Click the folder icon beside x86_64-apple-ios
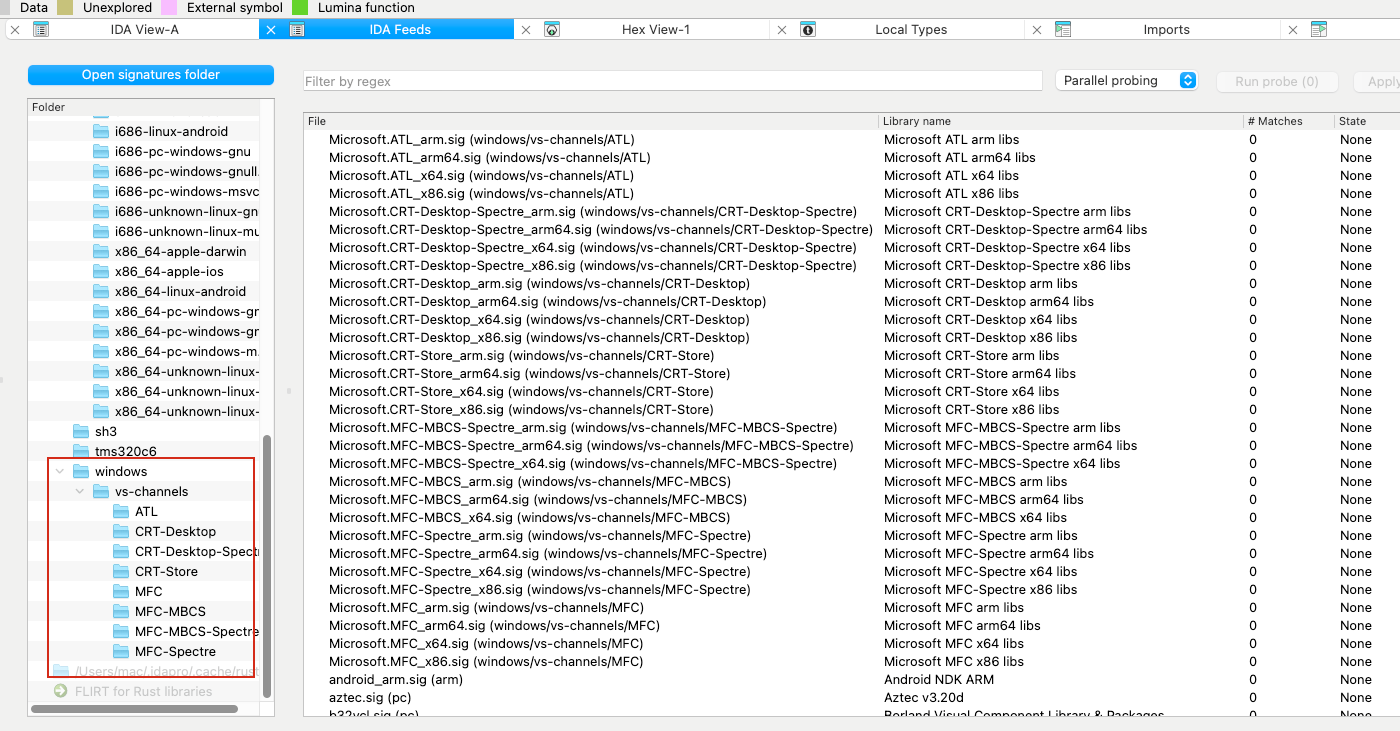The width and height of the screenshot is (1400, 731). tap(101, 271)
